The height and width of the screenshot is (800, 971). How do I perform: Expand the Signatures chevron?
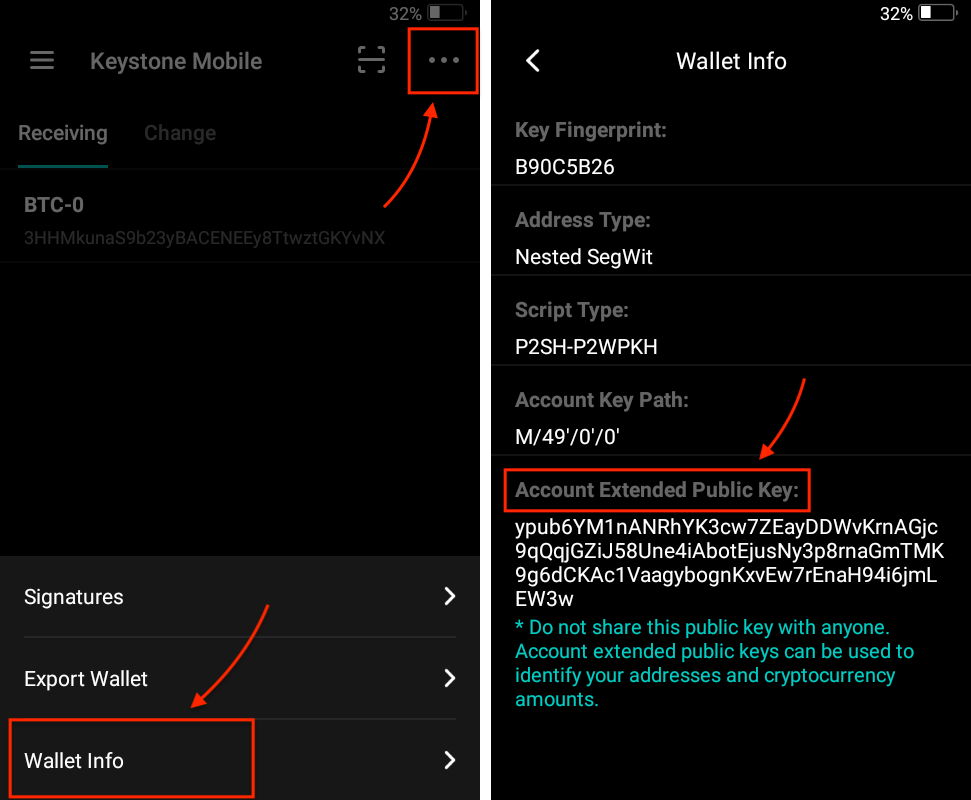(x=449, y=597)
